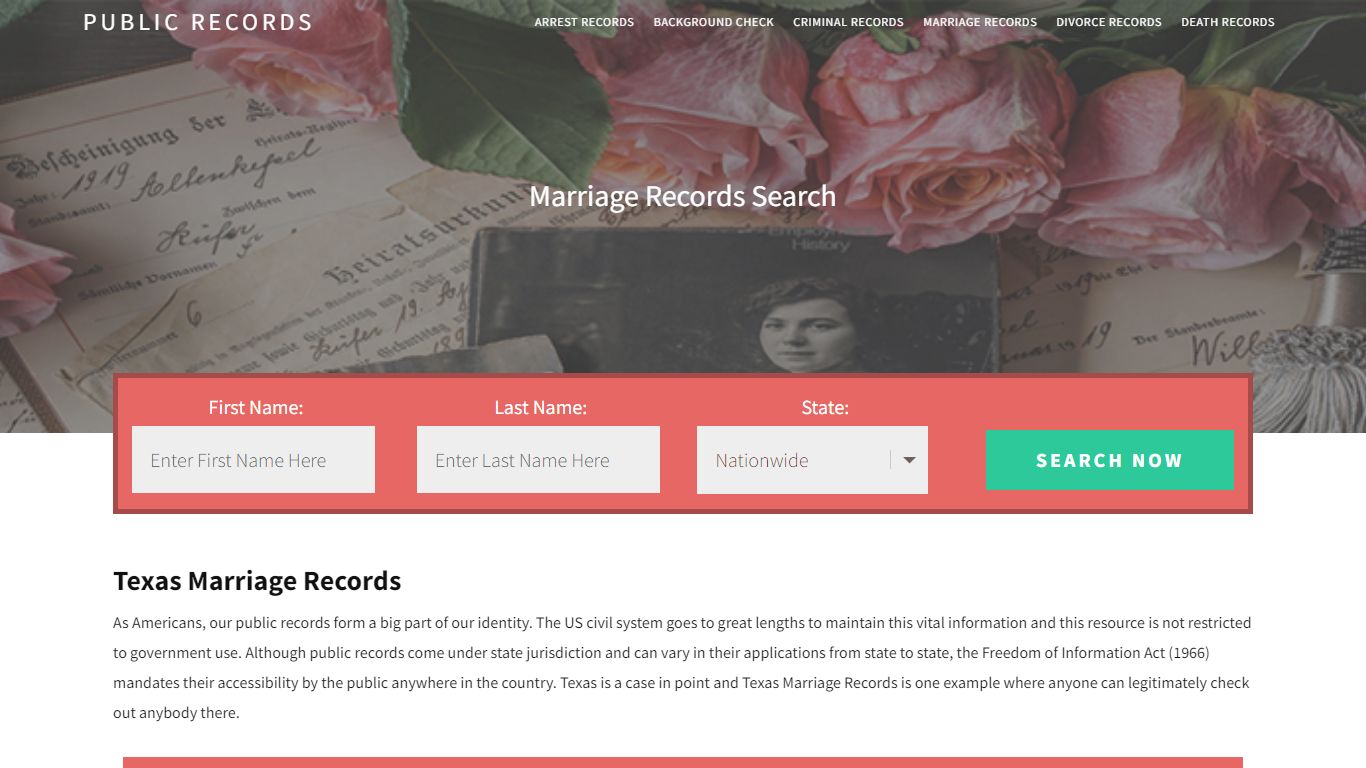Open the Background Check menu link
This screenshot has width=1366, height=768.
tap(713, 22)
